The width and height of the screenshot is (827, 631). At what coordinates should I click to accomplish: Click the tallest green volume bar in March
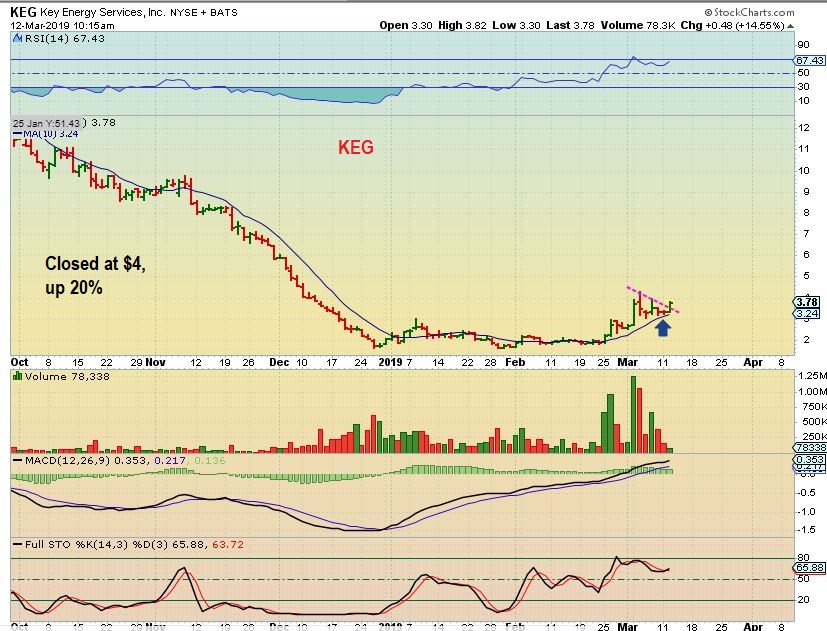tap(633, 414)
